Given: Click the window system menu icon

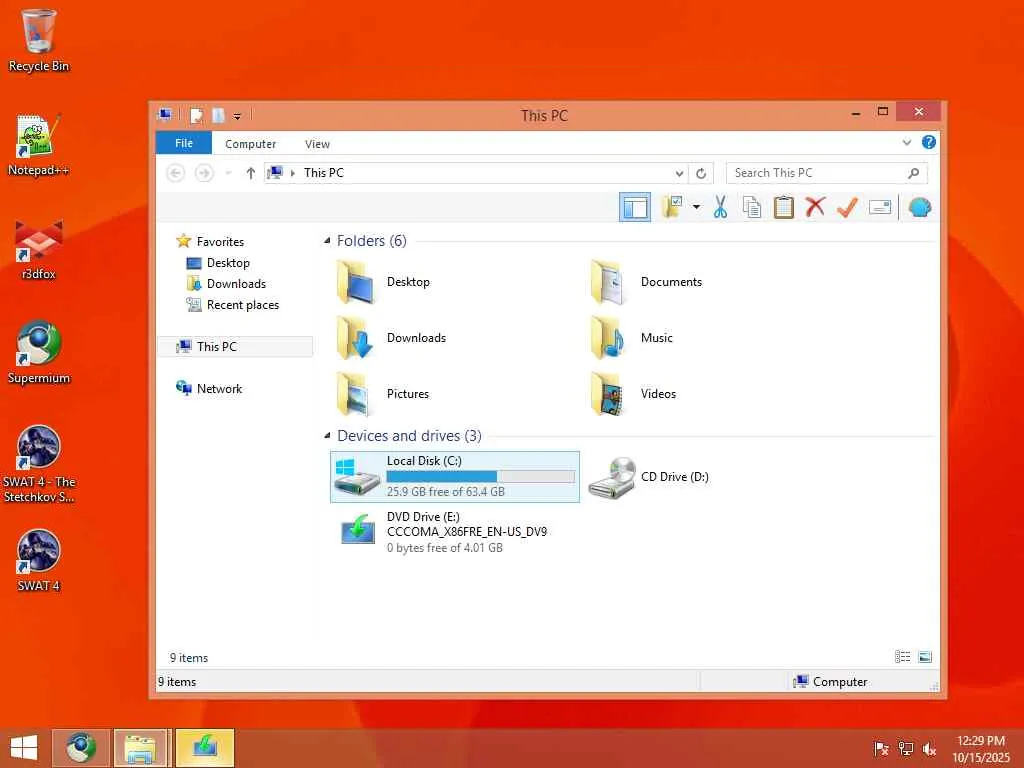Looking at the screenshot, I should (166, 116).
